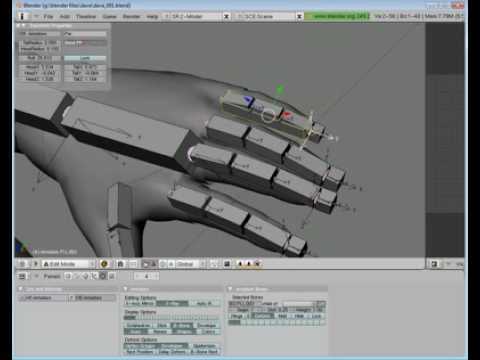
Task: Delete the current scene with X button
Action: [x=299, y=16]
